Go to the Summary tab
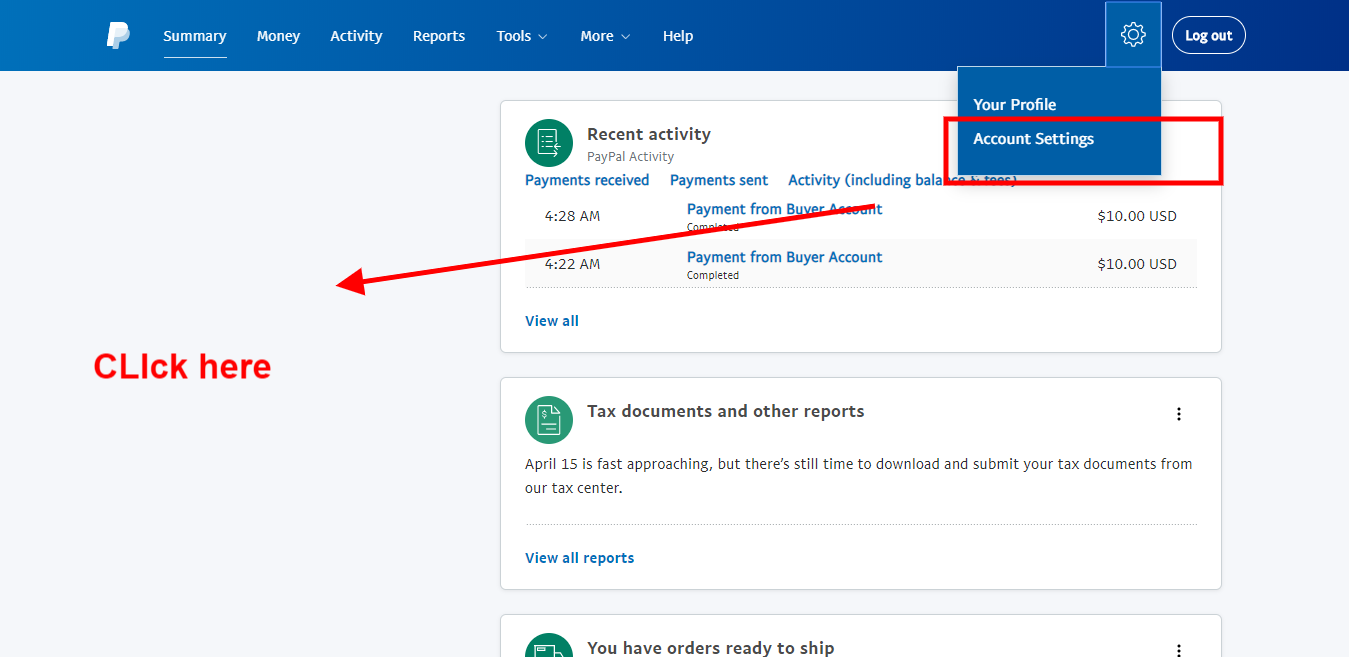The width and height of the screenshot is (1349, 657). [x=195, y=36]
